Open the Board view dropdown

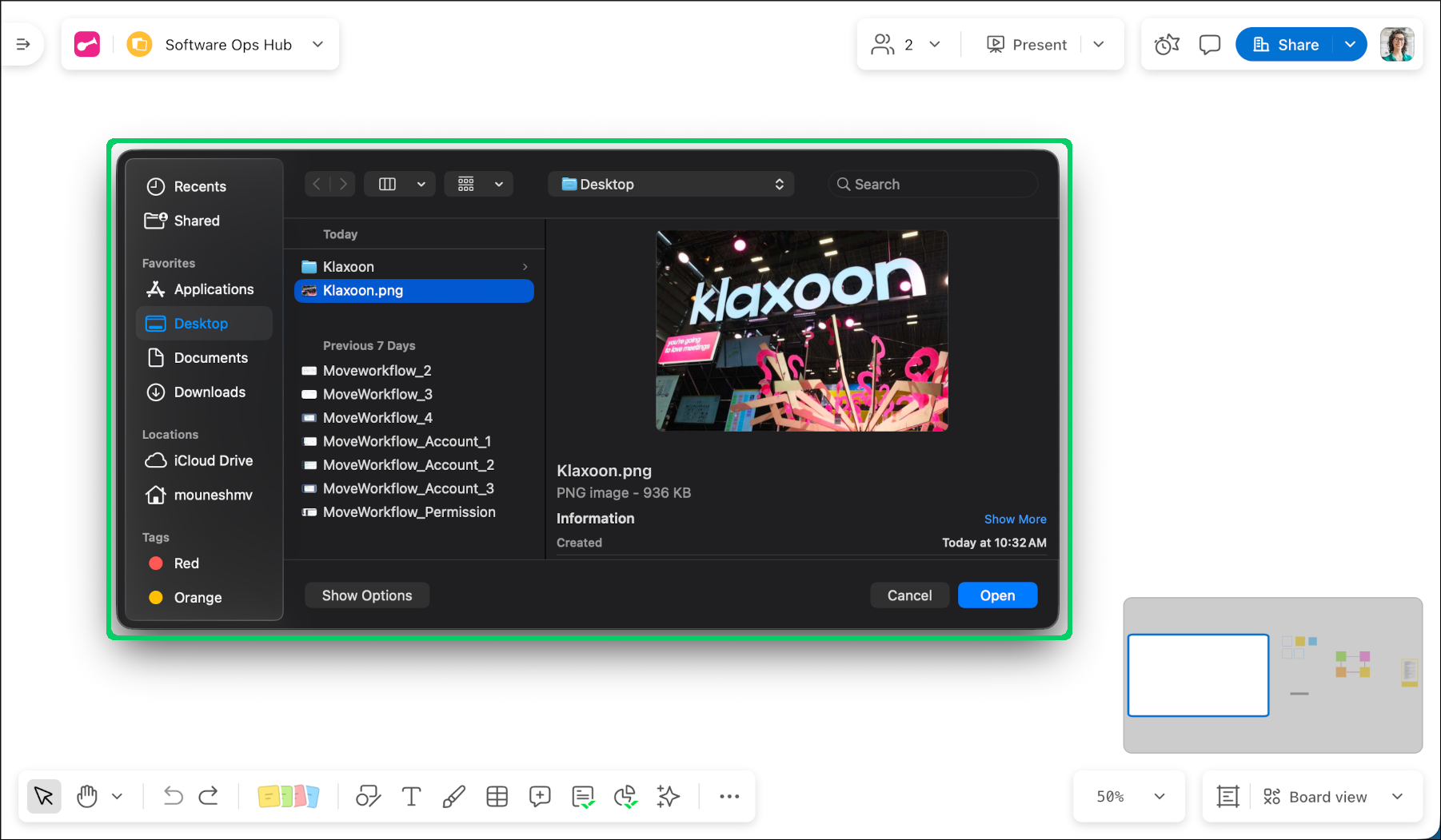[x=1397, y=797]
